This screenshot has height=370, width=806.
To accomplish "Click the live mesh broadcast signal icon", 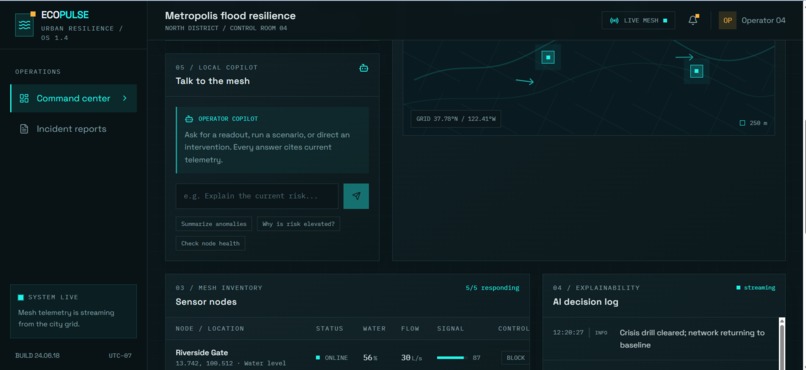I will pyautogui.click(x=614, y=21).
